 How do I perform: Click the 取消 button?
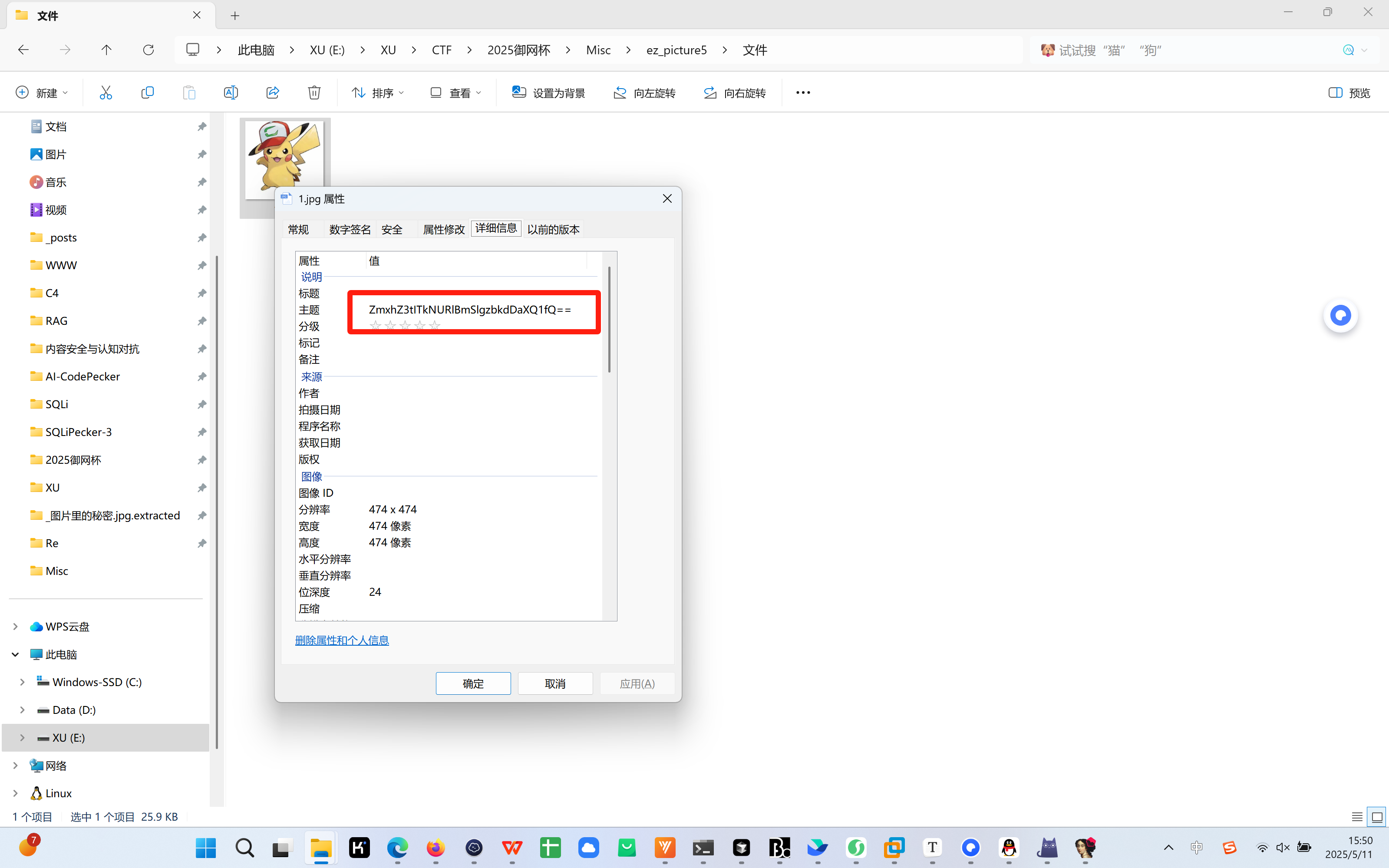pyautogui.click(x=555, y=683)
